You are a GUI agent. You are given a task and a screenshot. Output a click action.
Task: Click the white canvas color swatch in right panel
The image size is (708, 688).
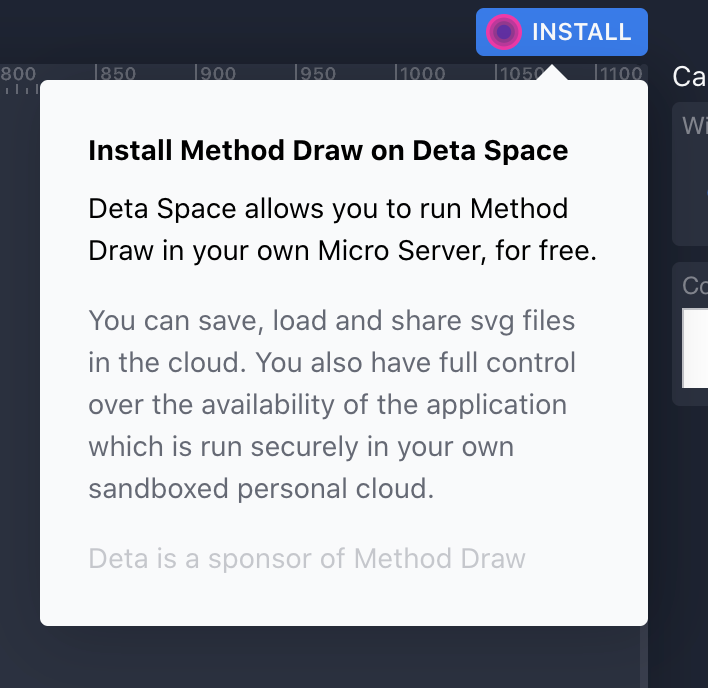click(695, 348)
